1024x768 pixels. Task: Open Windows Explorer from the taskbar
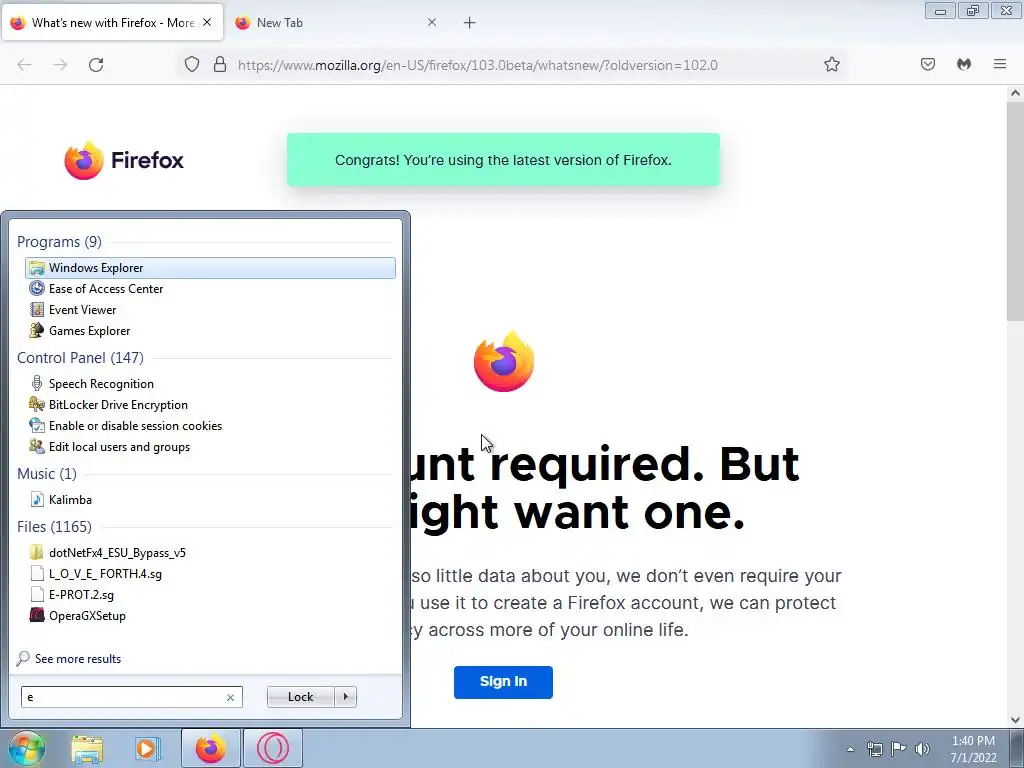[x=87, y=748]
